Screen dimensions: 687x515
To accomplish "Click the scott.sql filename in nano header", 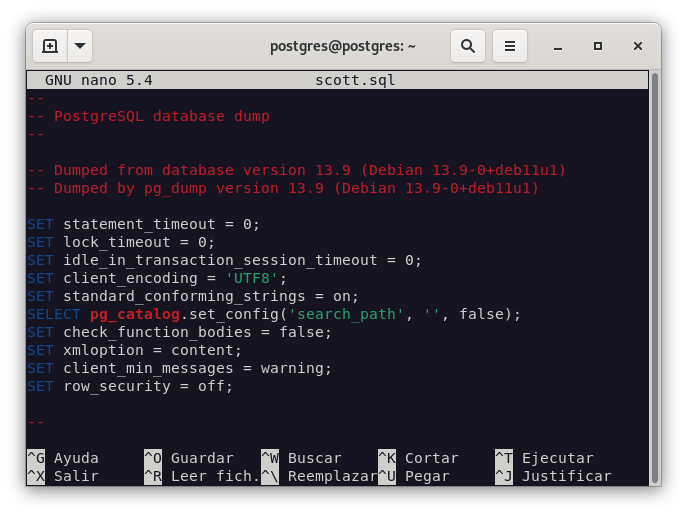I will point(355,80).
